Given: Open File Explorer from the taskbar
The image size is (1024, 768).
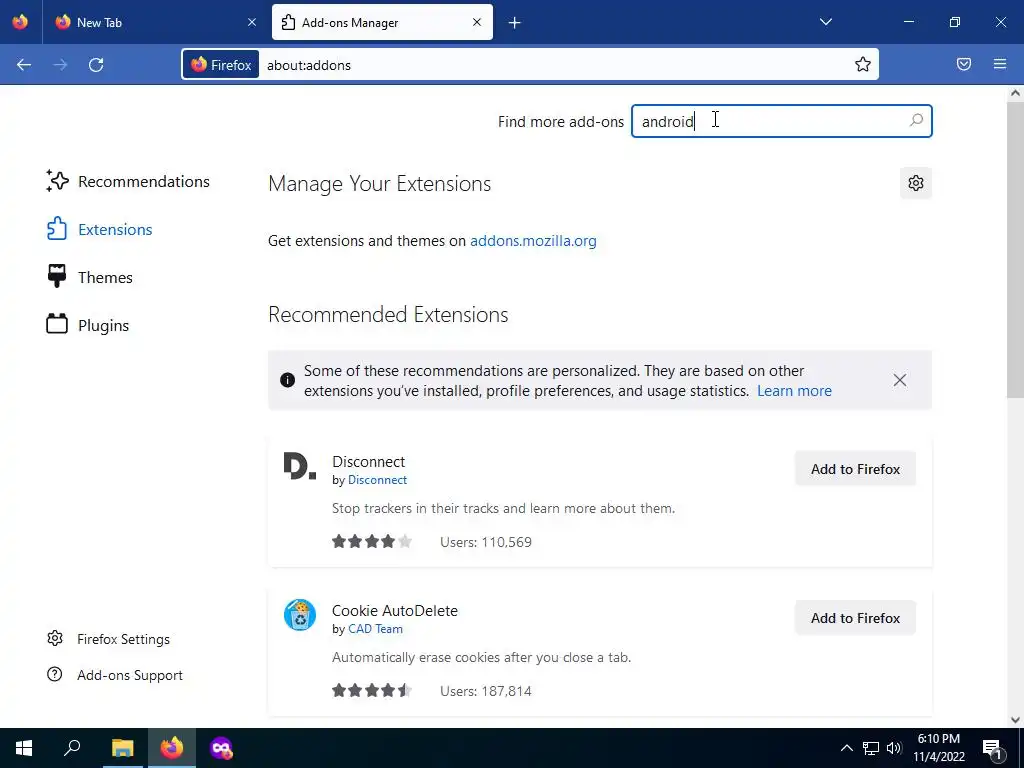Looking at the screenshot, I should pyautogui.click(x=122, y=748).
